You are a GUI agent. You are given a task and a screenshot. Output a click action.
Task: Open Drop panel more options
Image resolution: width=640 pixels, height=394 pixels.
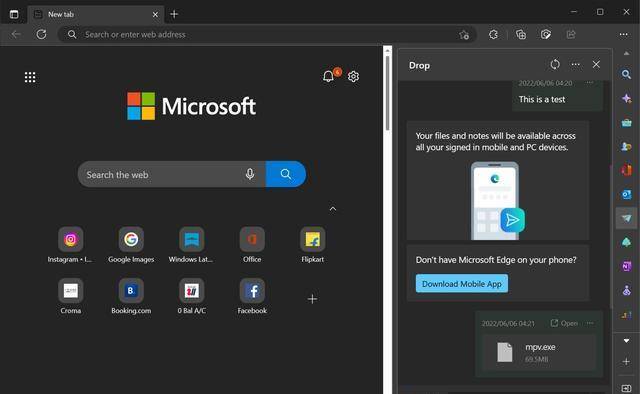[x=576, y=65]
